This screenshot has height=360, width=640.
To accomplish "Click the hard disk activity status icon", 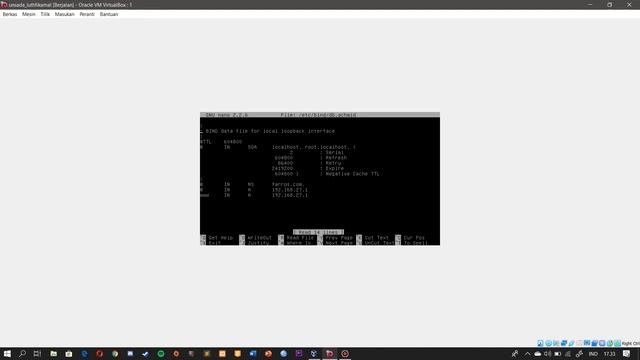I will (540, 343).
